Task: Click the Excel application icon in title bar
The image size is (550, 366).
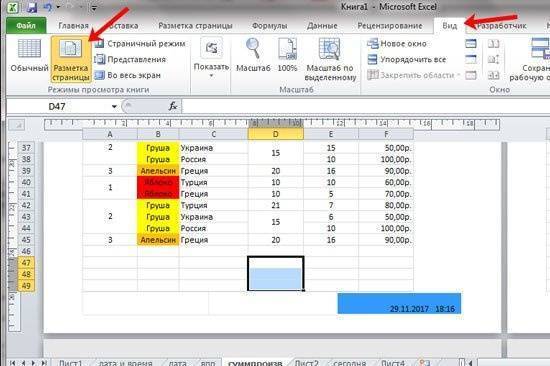Action: coord(13,7)
